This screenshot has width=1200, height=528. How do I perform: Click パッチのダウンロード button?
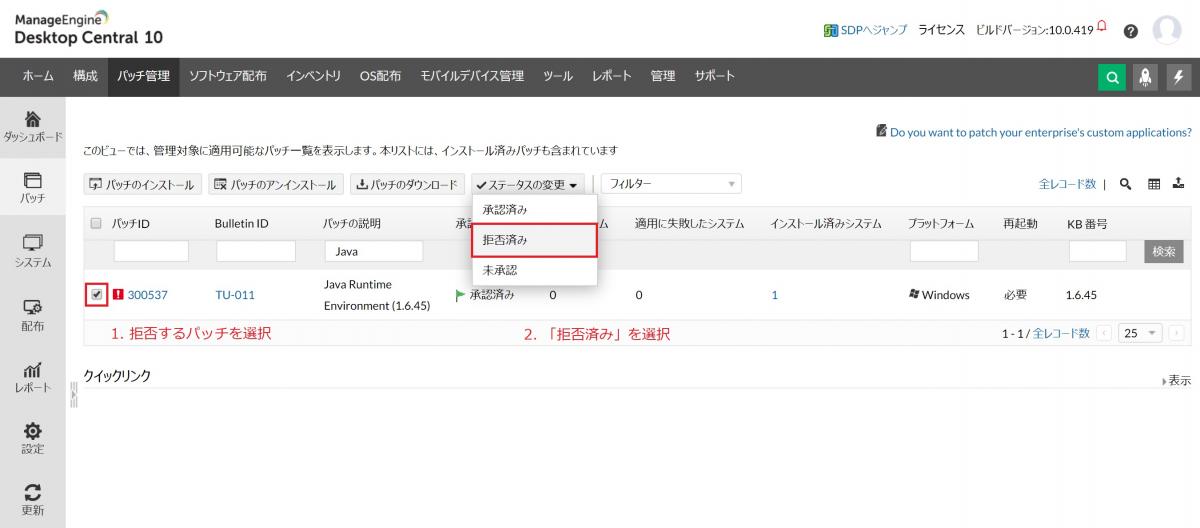click(x=406, y=185)
